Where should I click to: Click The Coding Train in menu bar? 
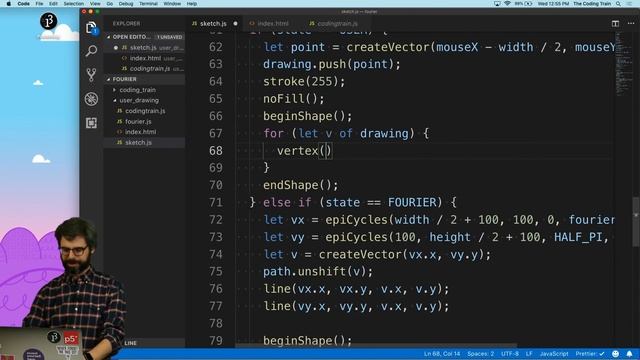[592, 4]
